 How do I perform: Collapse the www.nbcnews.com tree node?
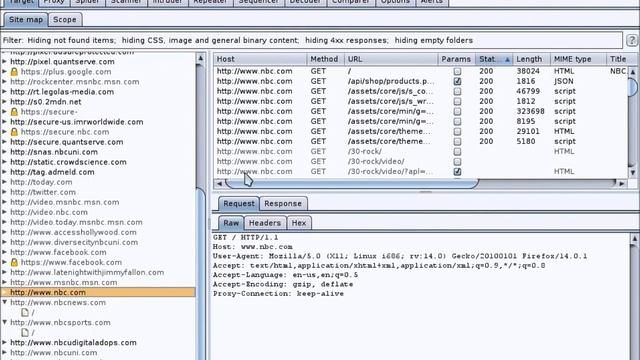(x=4, y=302)
